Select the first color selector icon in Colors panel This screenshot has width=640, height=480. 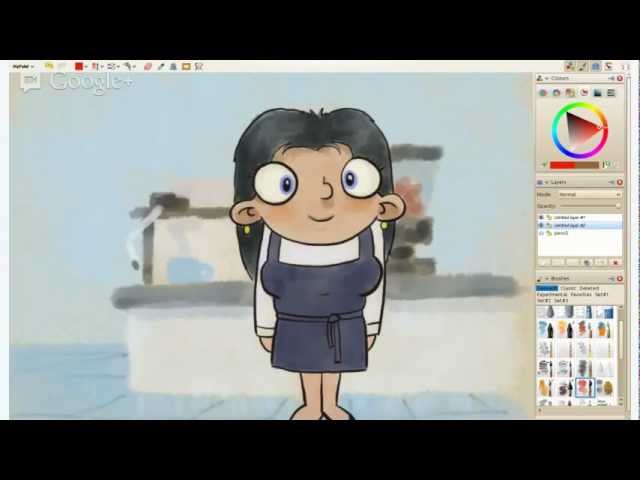[x=543, y=93]
